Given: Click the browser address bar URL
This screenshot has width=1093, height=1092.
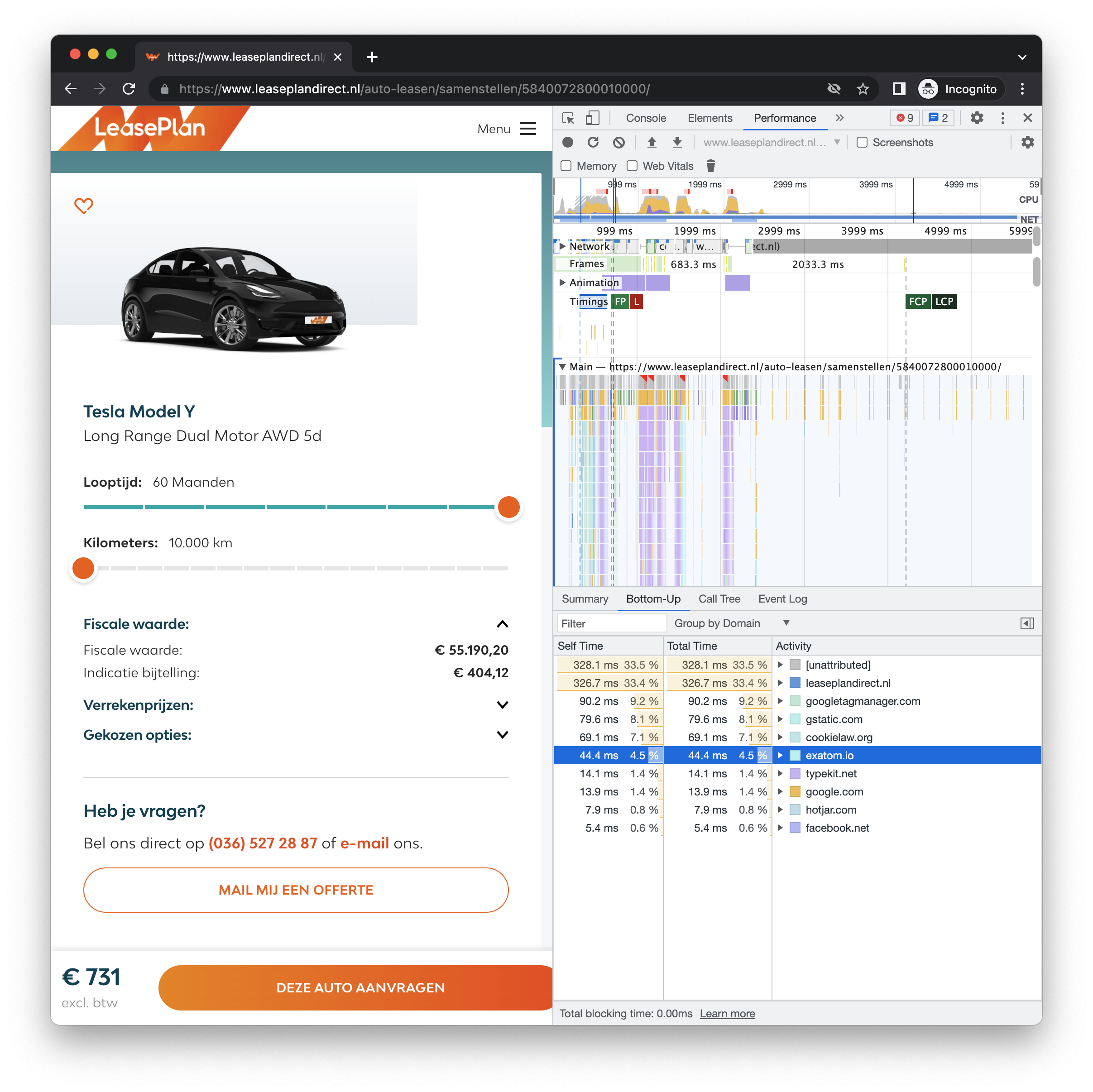Looking at the screenshot, I should [x=415, y=89].
